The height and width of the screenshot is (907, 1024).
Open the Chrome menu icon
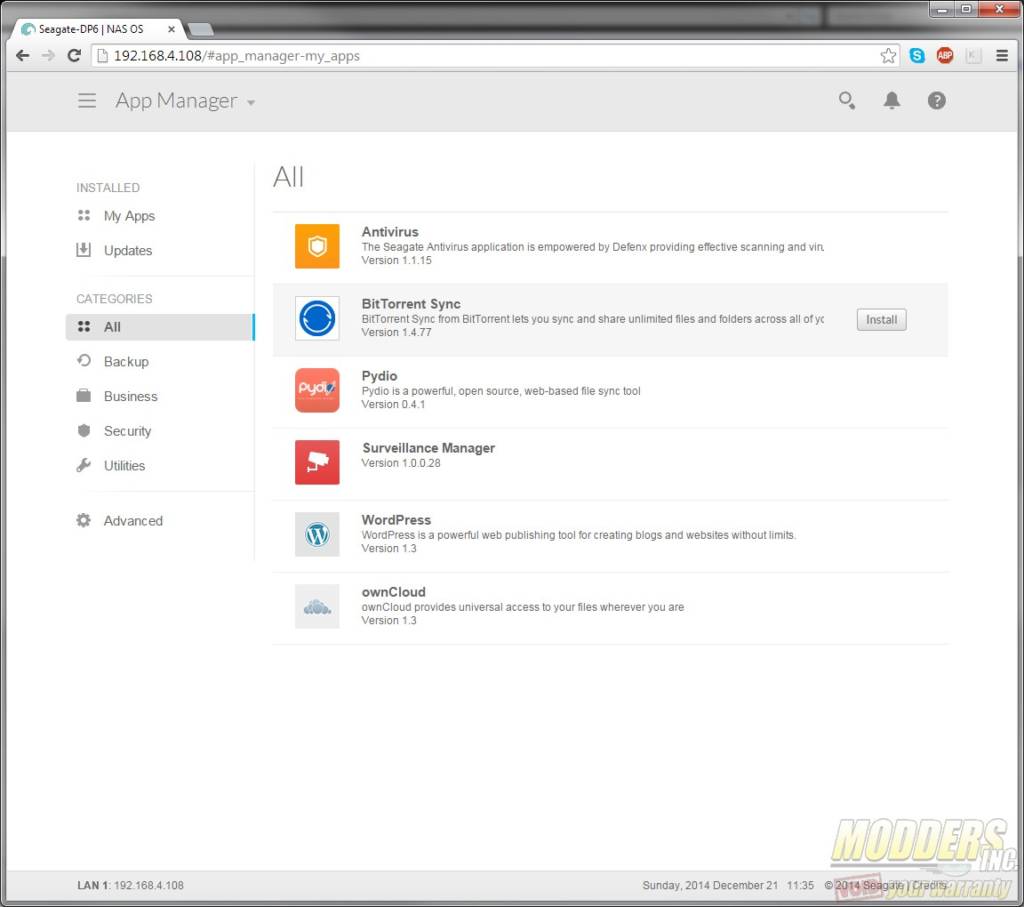click(1002, 56)
